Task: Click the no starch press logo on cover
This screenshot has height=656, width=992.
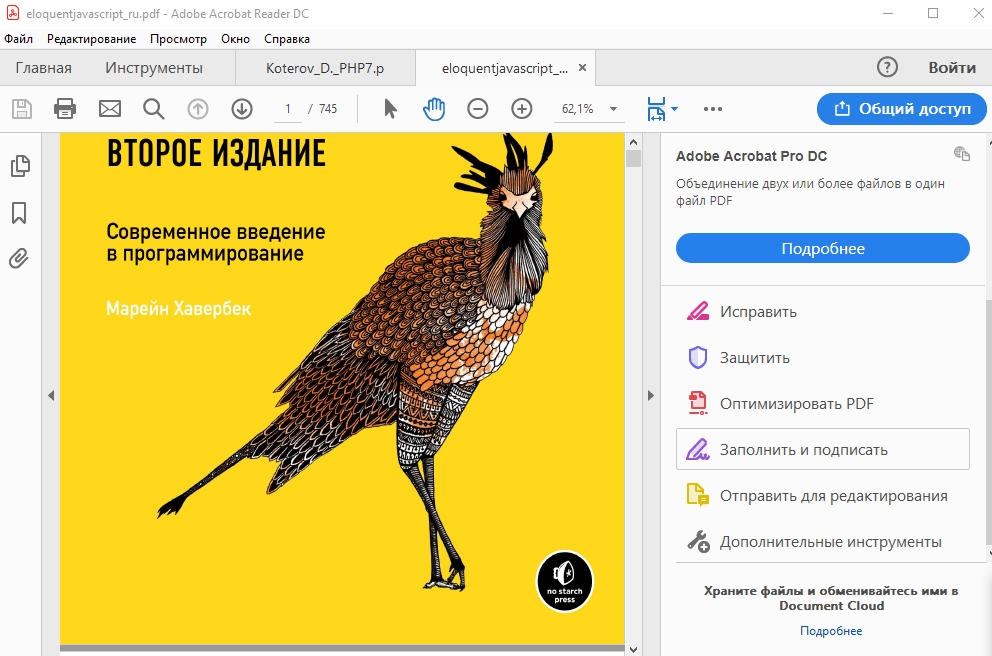Action: coord(564,582)
